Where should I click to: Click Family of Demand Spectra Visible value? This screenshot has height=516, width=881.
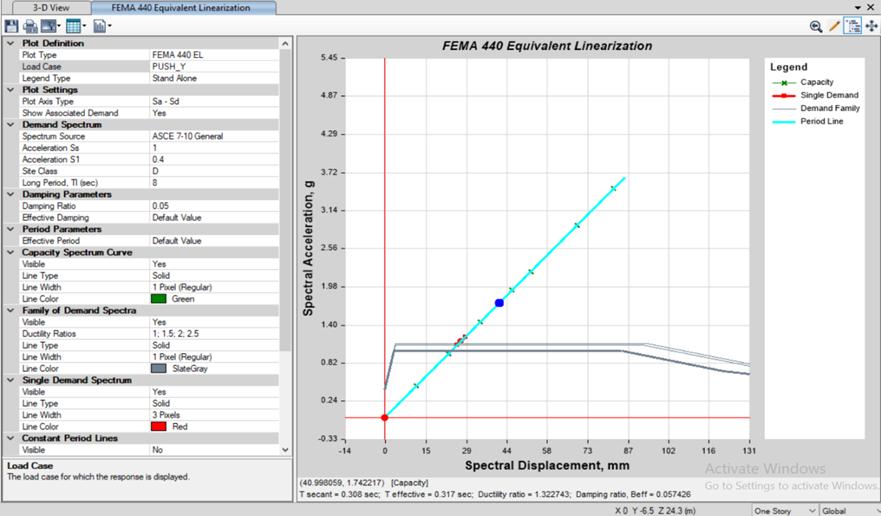click(x=214, y=322)
